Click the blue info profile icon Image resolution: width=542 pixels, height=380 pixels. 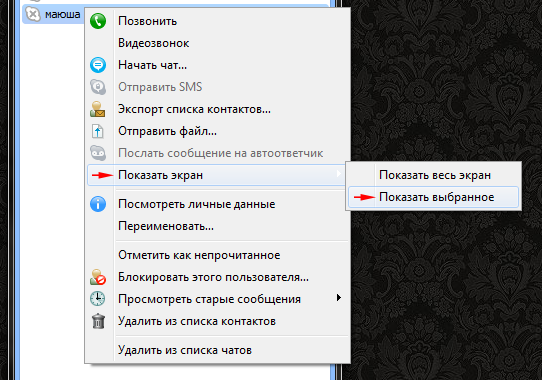(98, 204)
